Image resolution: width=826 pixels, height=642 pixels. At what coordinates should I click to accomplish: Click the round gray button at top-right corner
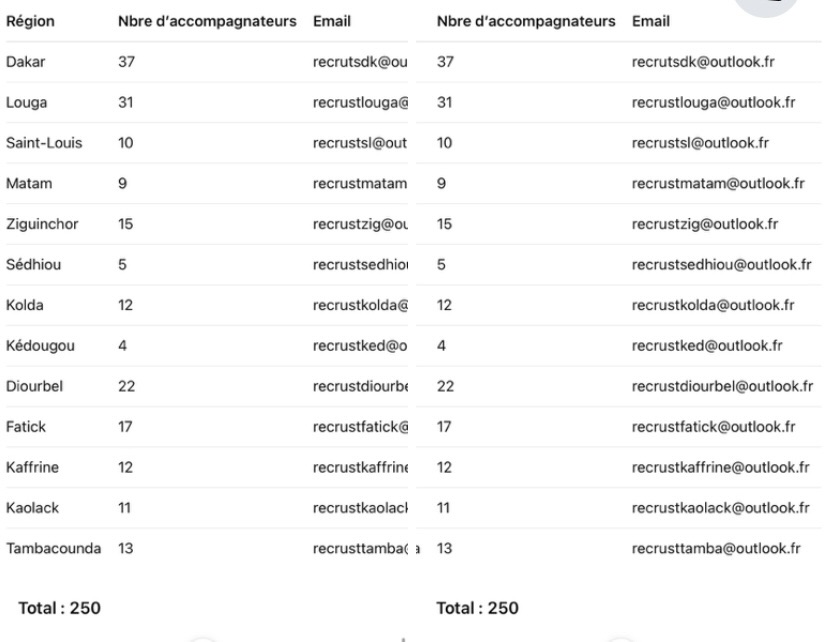click(797, 6)
